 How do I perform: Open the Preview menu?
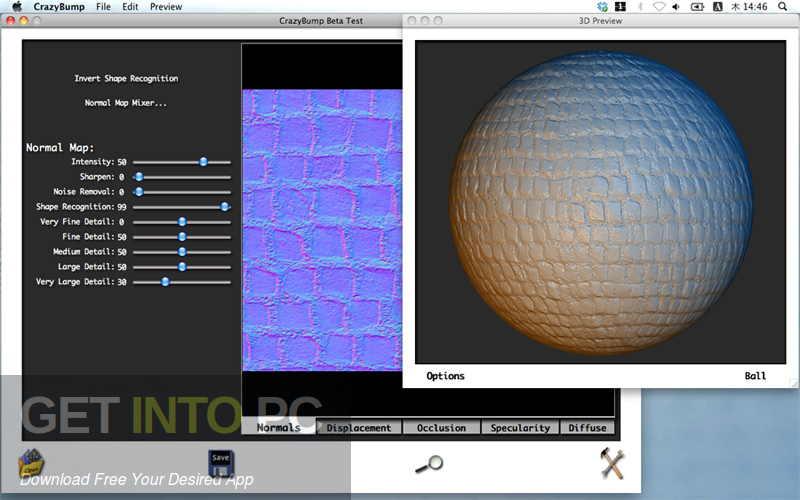[x=166, y=7]
